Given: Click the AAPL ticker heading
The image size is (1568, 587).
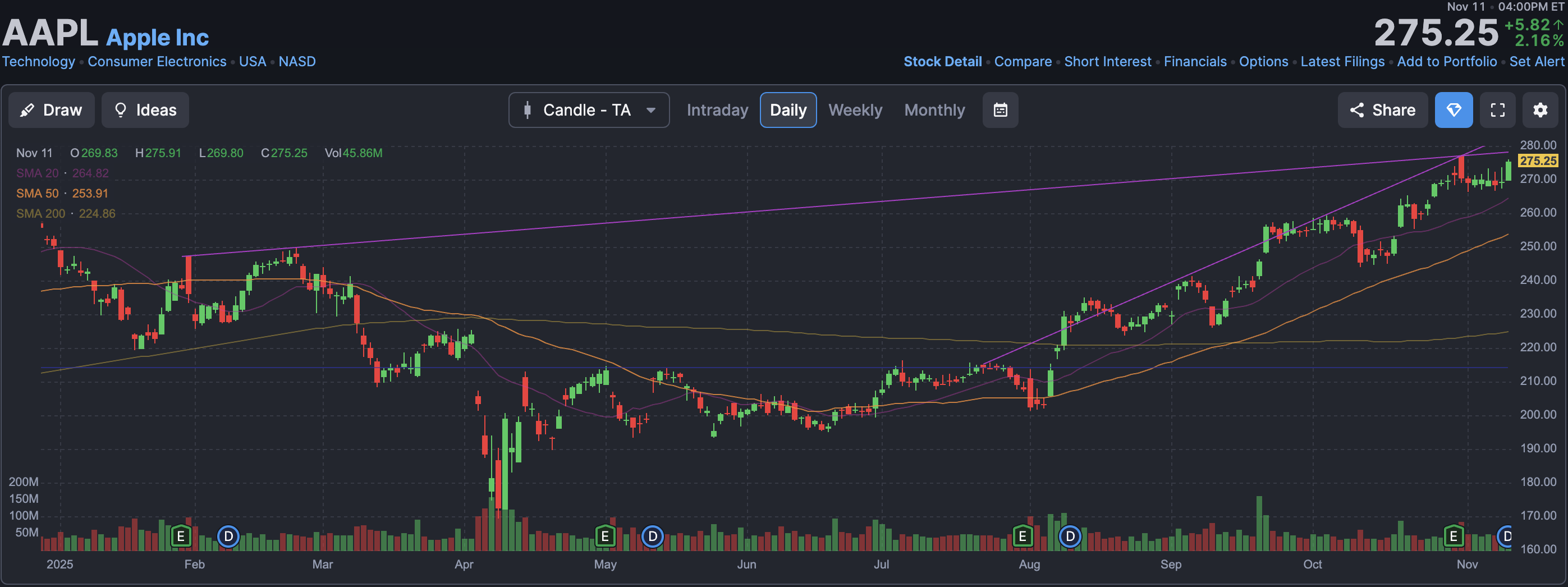Looking at the screenshot, I should (x=50, y=33).
